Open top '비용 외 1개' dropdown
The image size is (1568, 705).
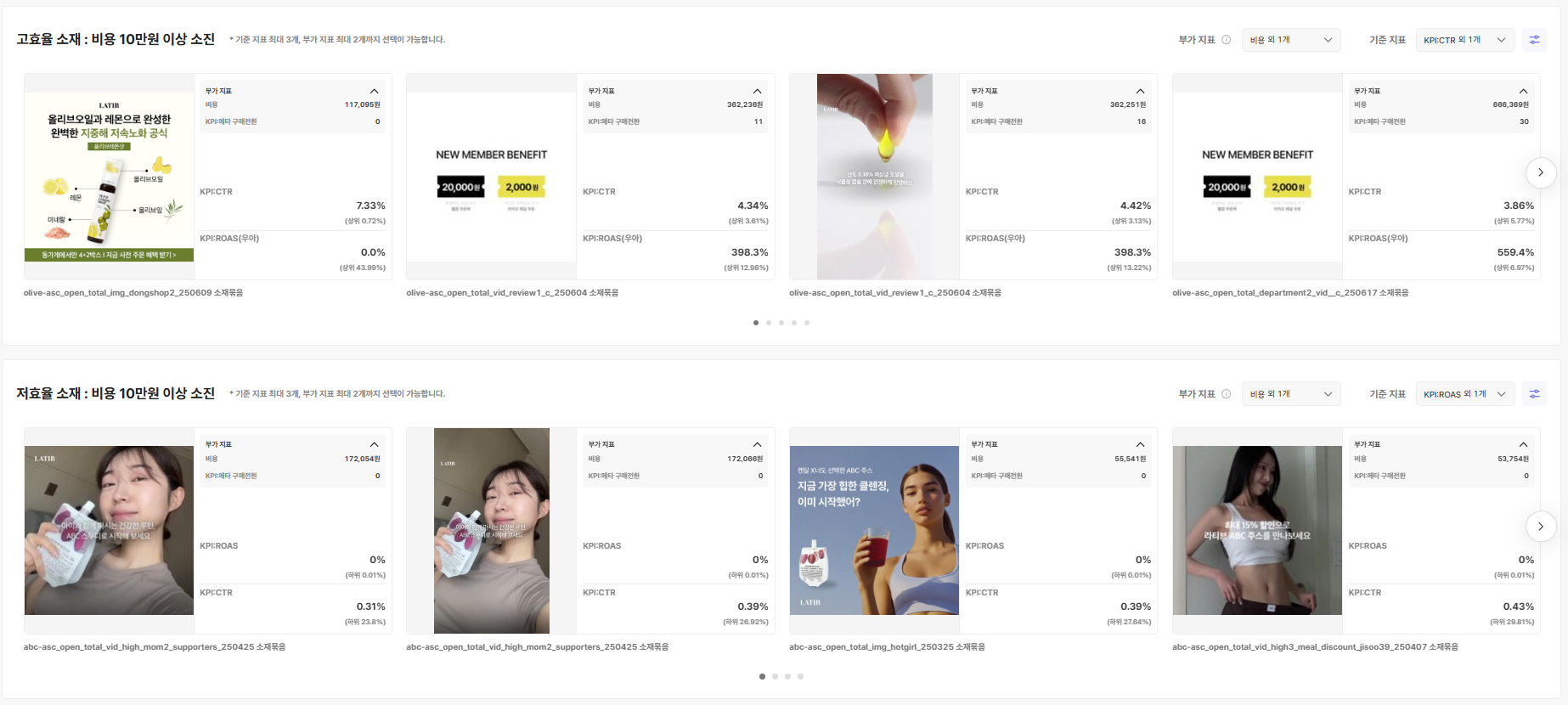[x=1291, y=40]
